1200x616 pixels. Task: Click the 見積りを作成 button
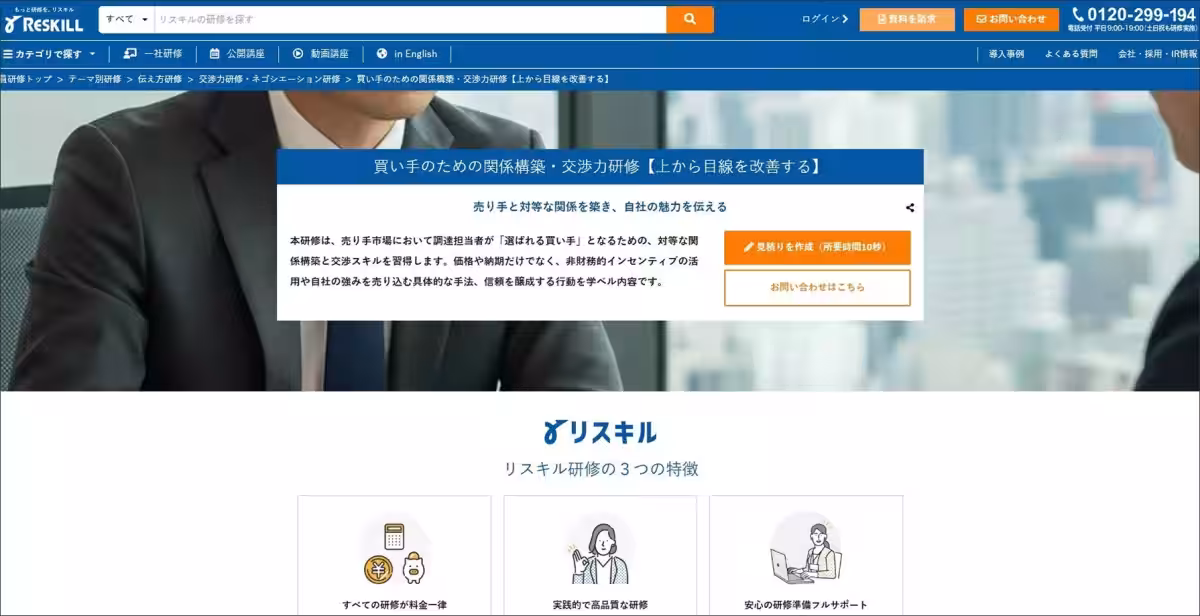coord(816,246)
